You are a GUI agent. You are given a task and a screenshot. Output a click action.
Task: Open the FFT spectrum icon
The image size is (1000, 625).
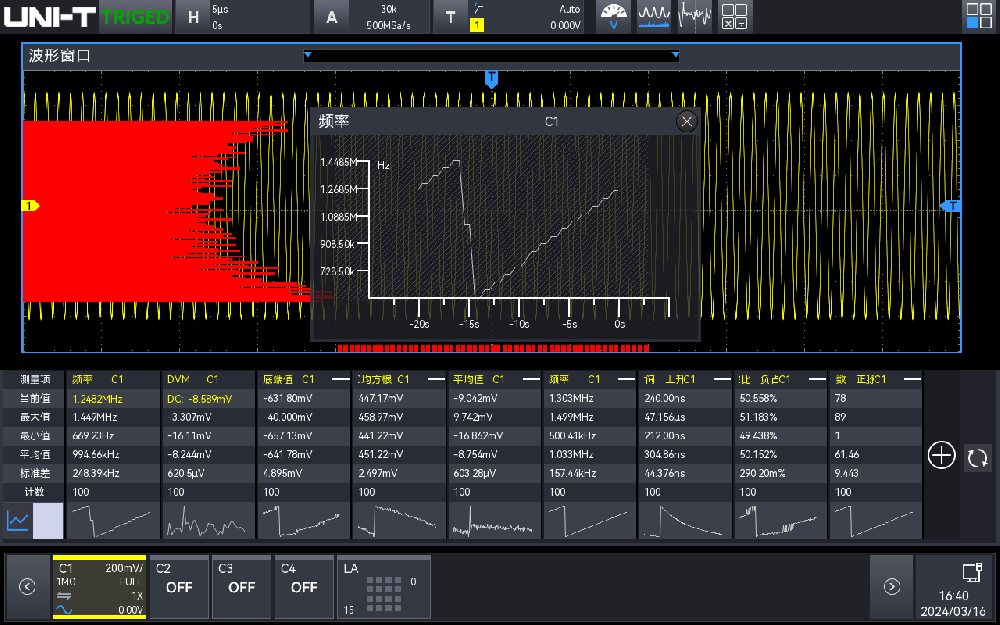tap(695, 16)
